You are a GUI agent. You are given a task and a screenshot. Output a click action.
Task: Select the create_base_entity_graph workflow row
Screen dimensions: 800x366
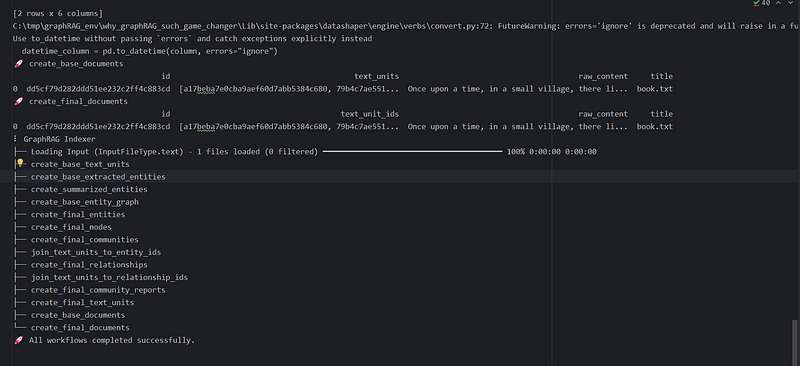pyautogui.click(x=85, y=202)
